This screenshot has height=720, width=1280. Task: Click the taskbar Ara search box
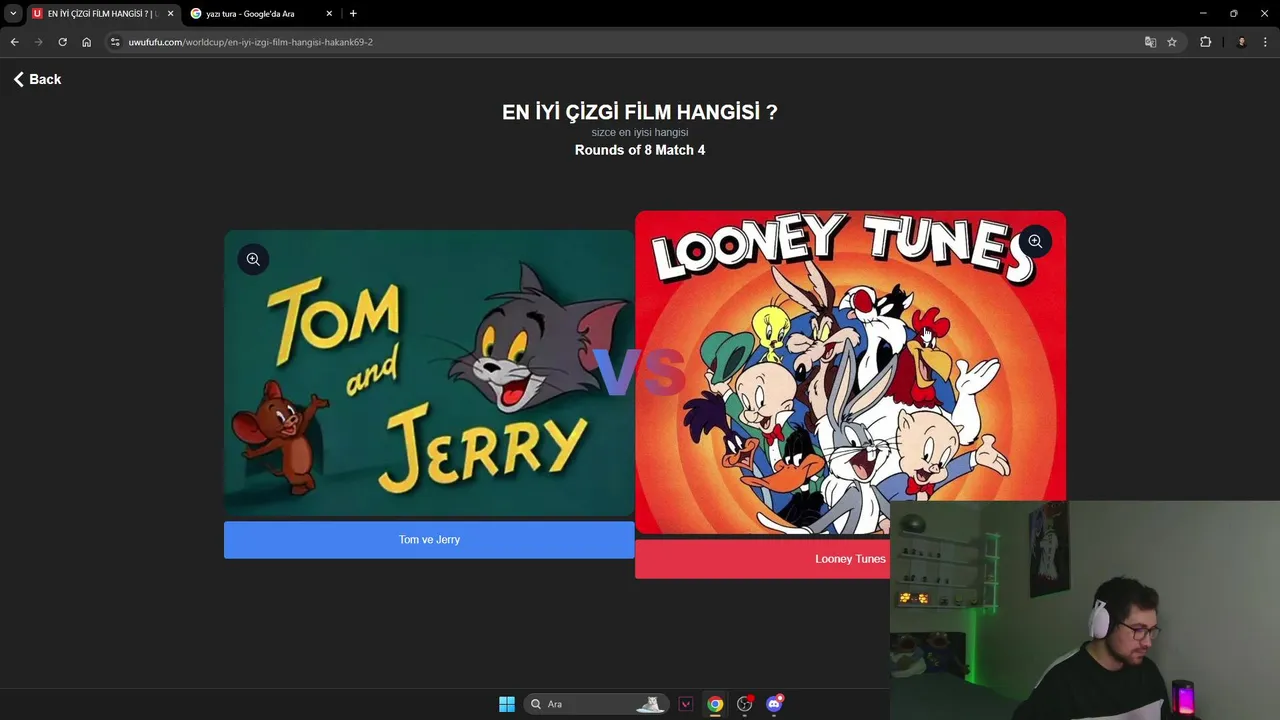[595, 704]
